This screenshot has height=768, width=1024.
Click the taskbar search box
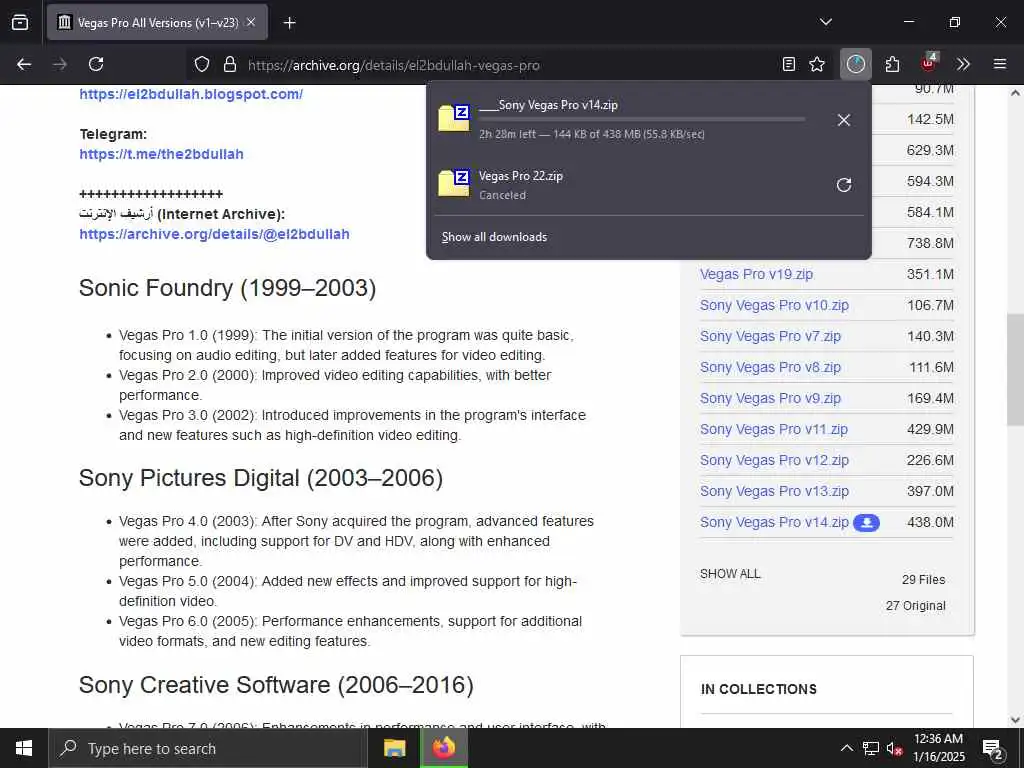point(208,748)
